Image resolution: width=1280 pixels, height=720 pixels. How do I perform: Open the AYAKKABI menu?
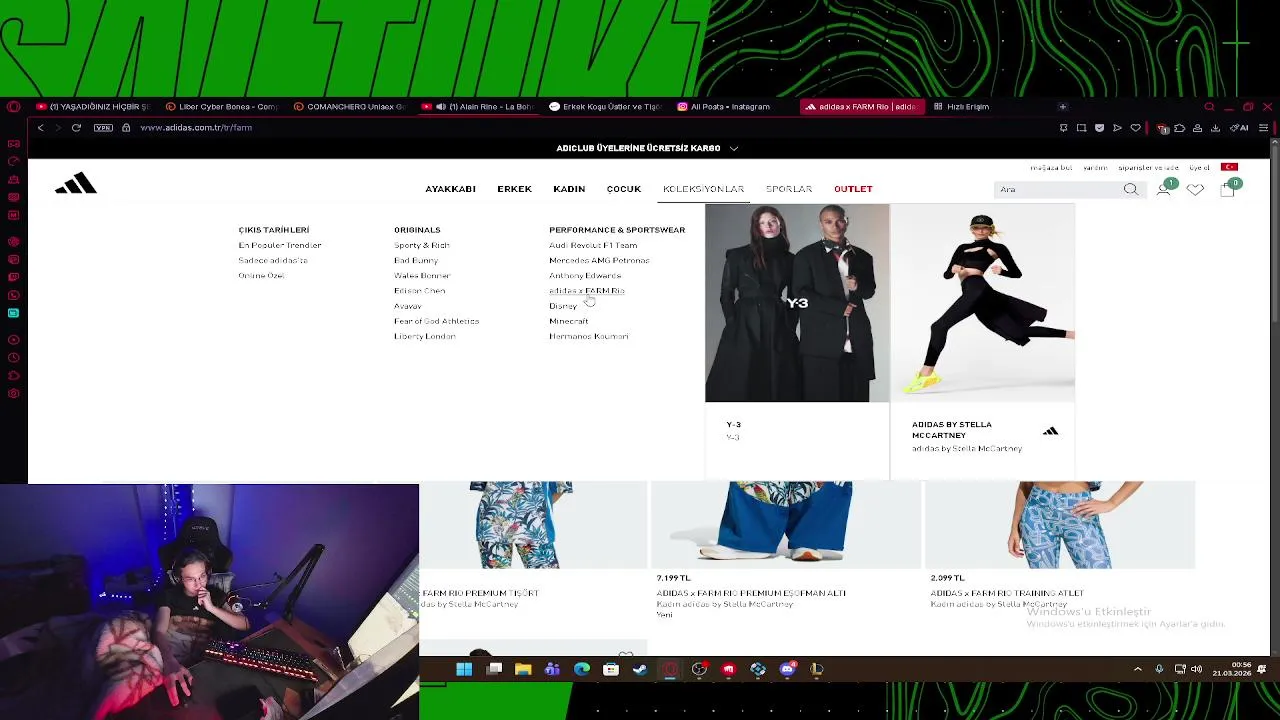[x=450, y=189]
